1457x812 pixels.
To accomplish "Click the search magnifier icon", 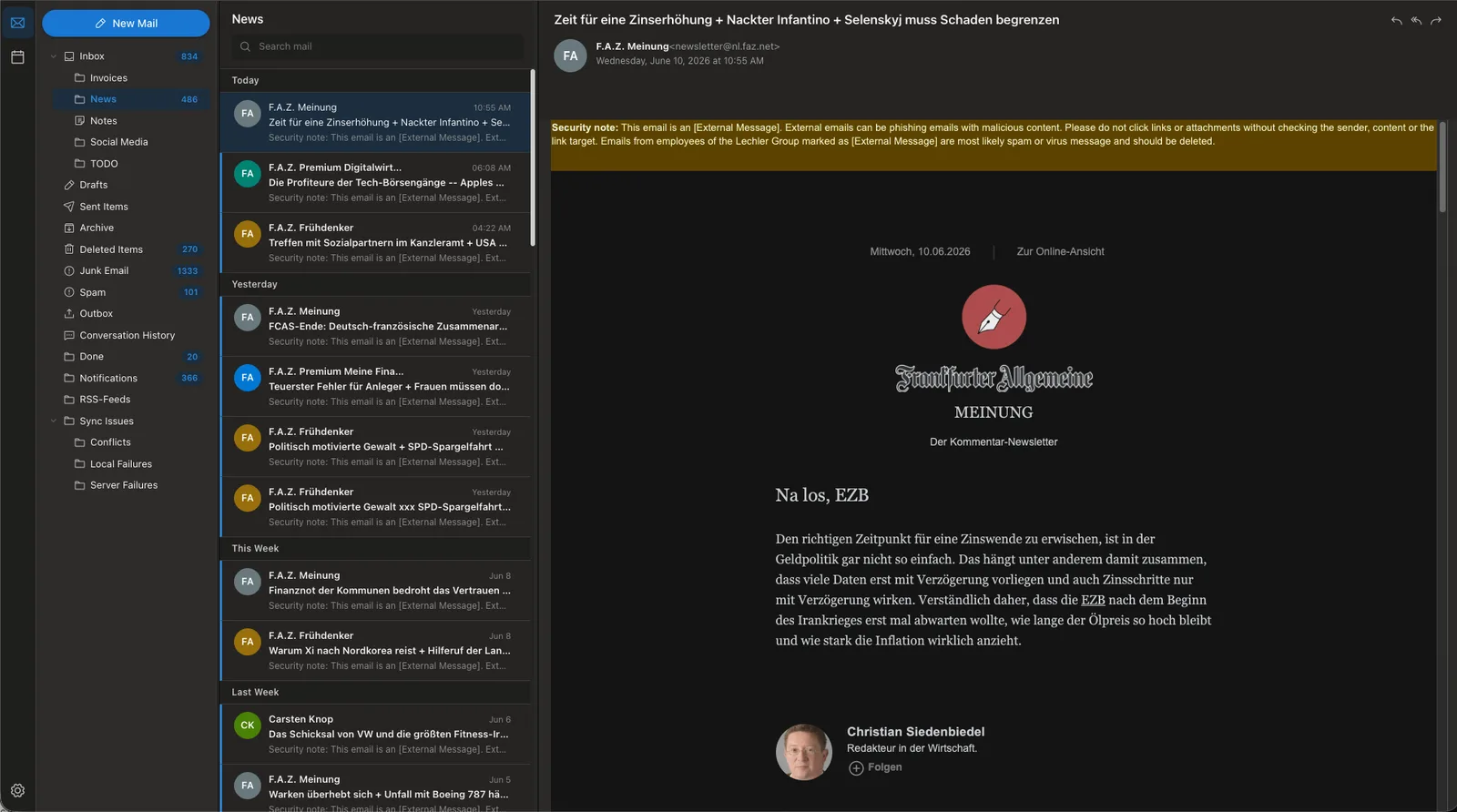I will 245,46.
